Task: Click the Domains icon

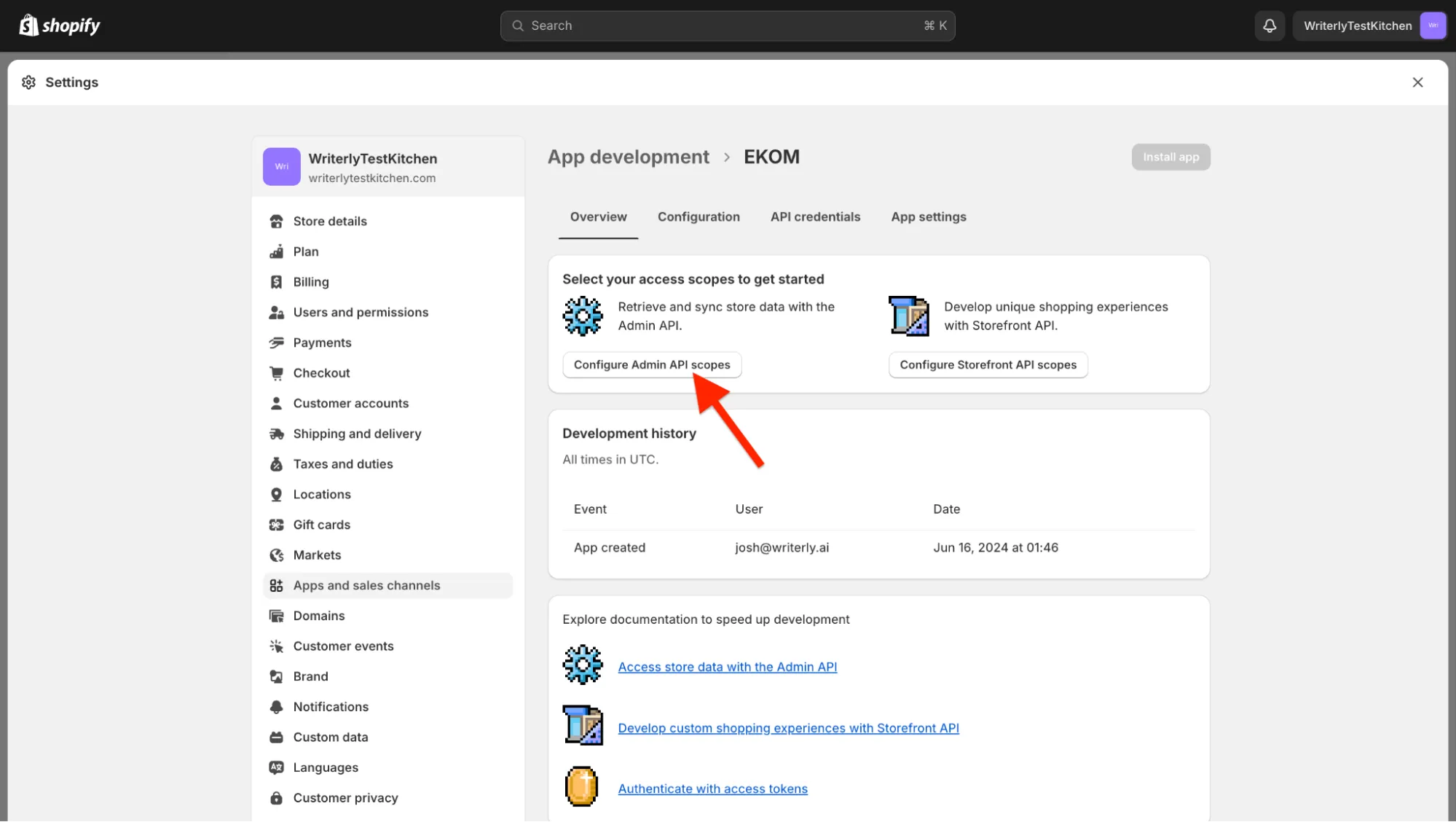Action: click(x=276, y=616)
